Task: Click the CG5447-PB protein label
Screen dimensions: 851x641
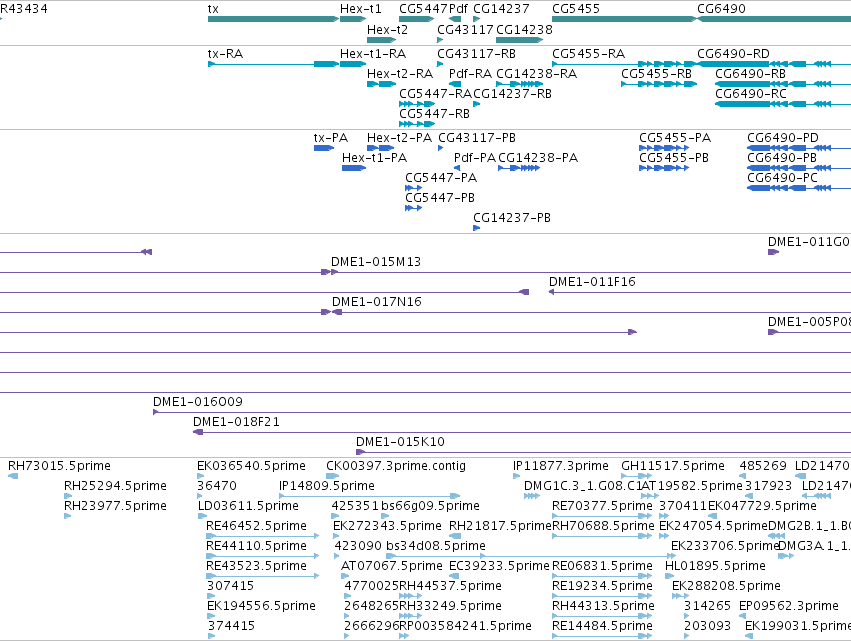Action: [x=440, y=198]
